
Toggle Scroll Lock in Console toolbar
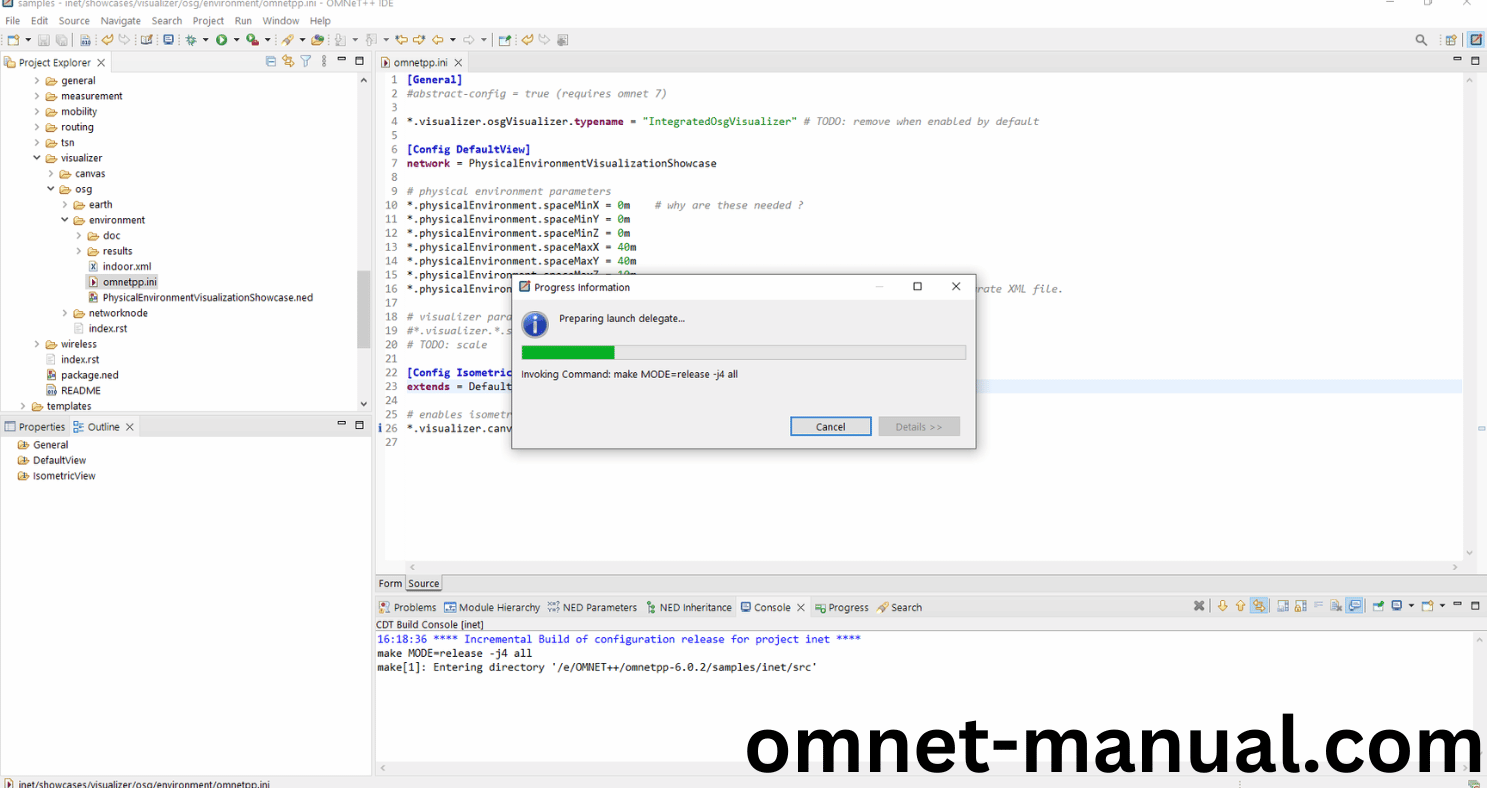tap(1301, 606)
